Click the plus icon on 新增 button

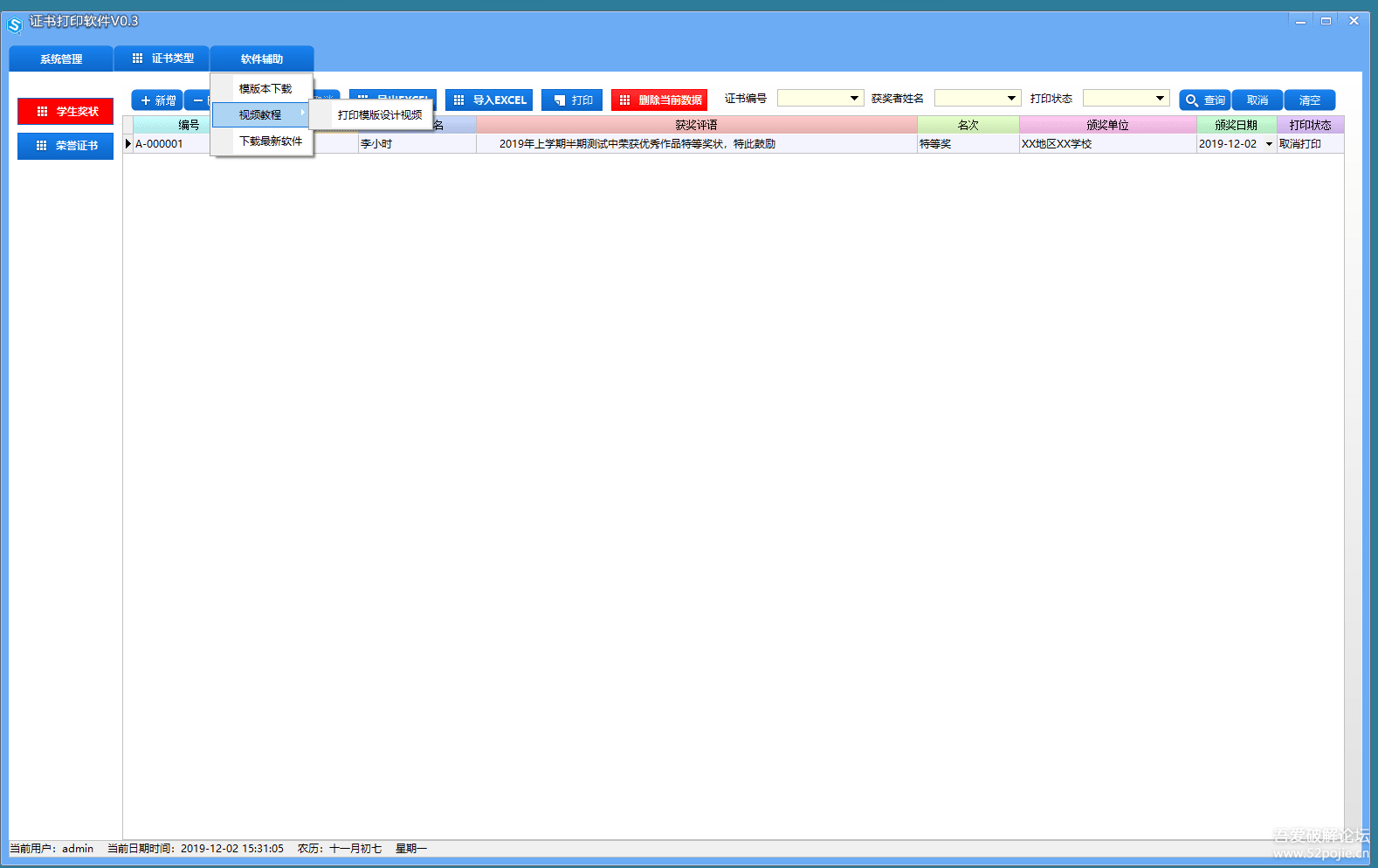146,100
